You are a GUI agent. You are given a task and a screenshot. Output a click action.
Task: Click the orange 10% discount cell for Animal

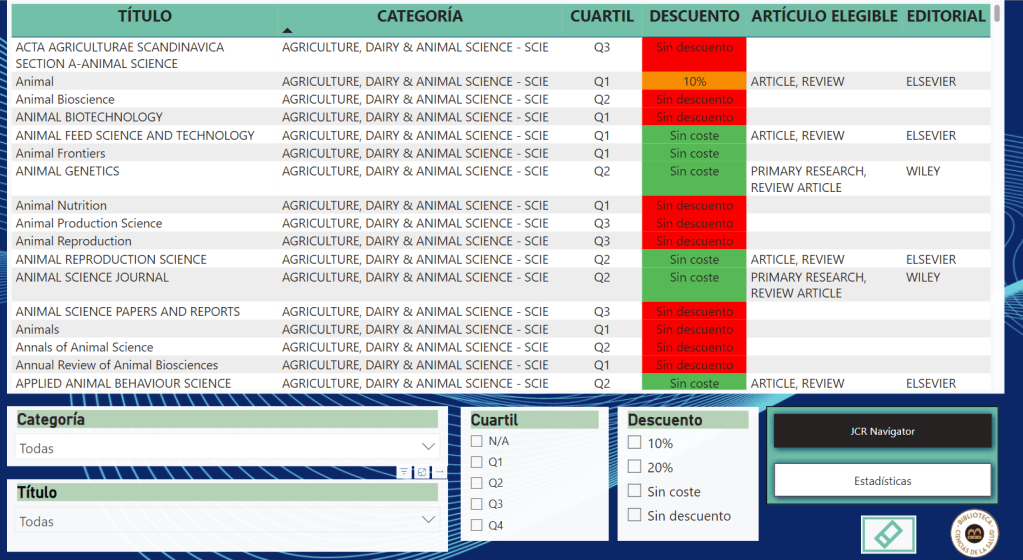[x=694, y=82]
